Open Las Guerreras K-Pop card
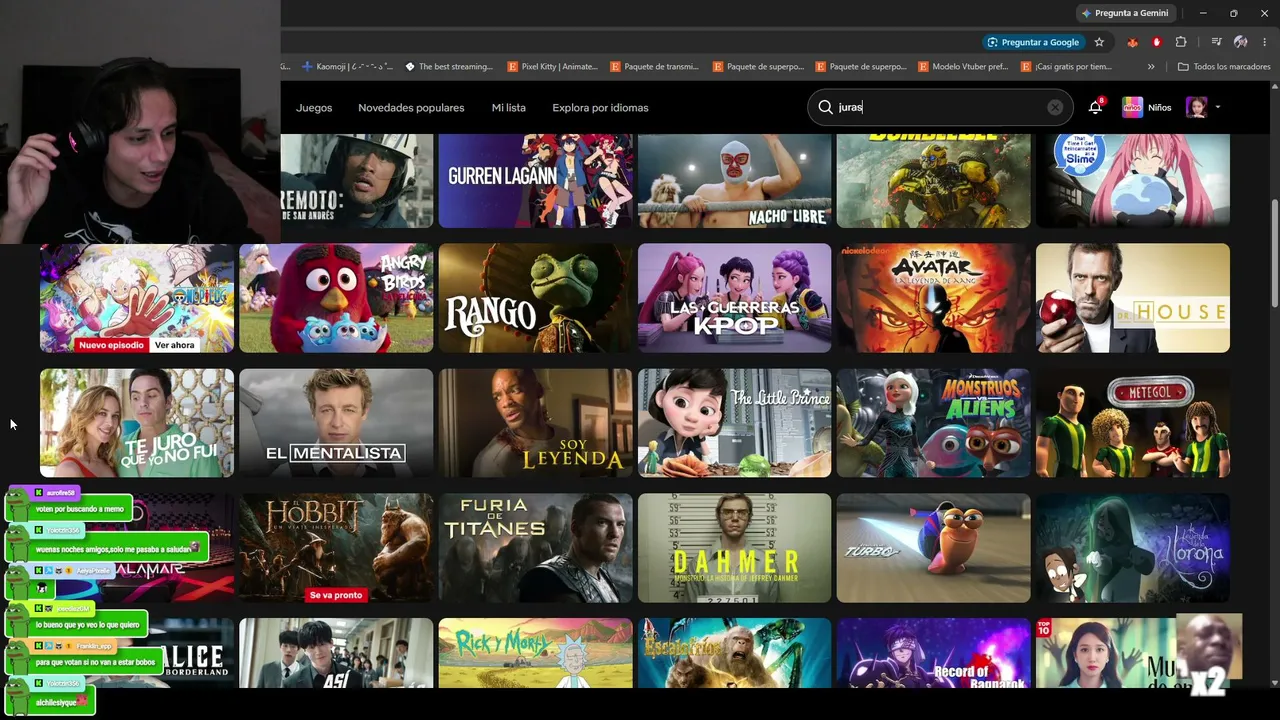1280x720 pixels. coord(734,298)
